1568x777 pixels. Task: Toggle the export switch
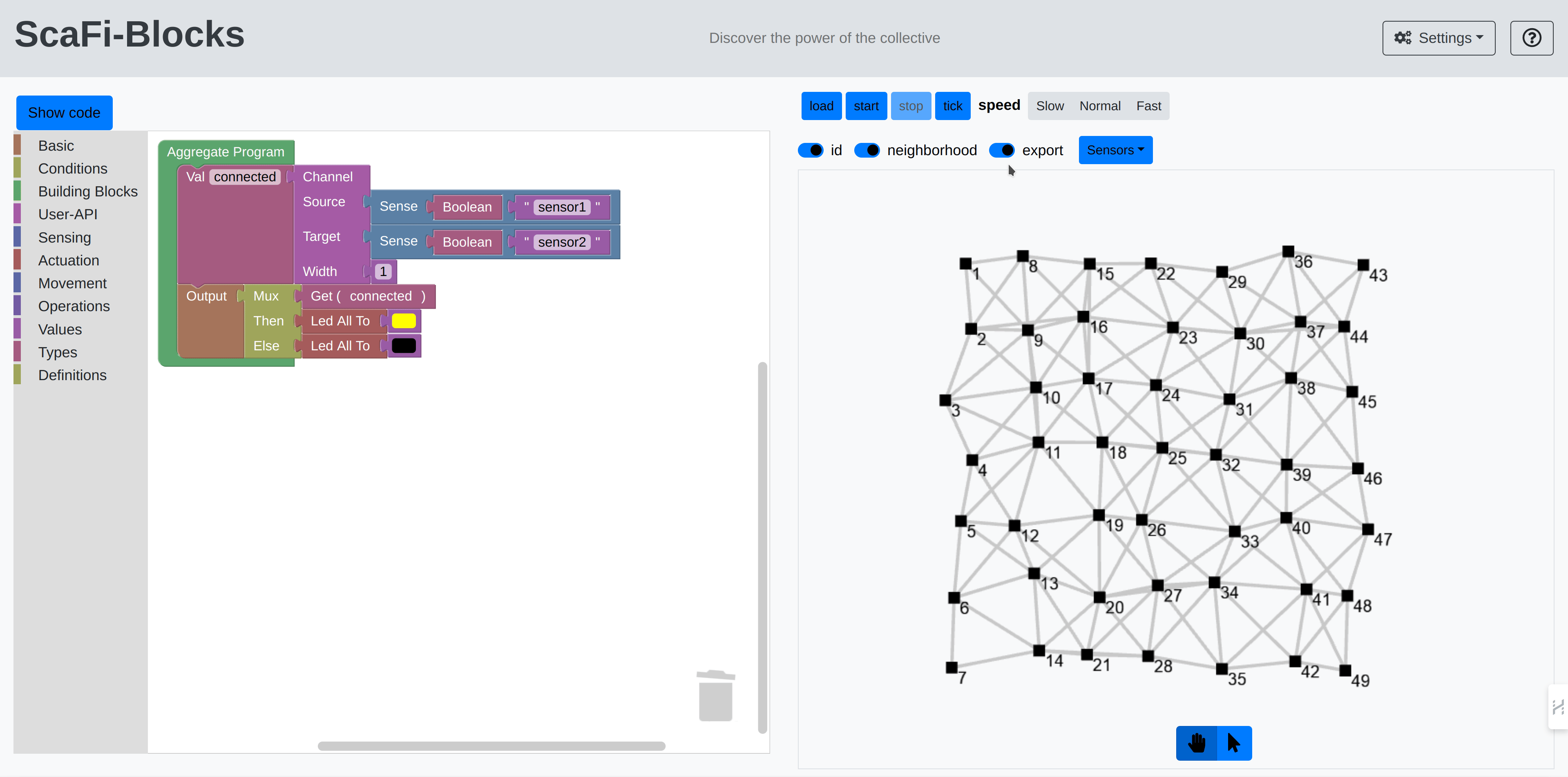pos(1001,150)
